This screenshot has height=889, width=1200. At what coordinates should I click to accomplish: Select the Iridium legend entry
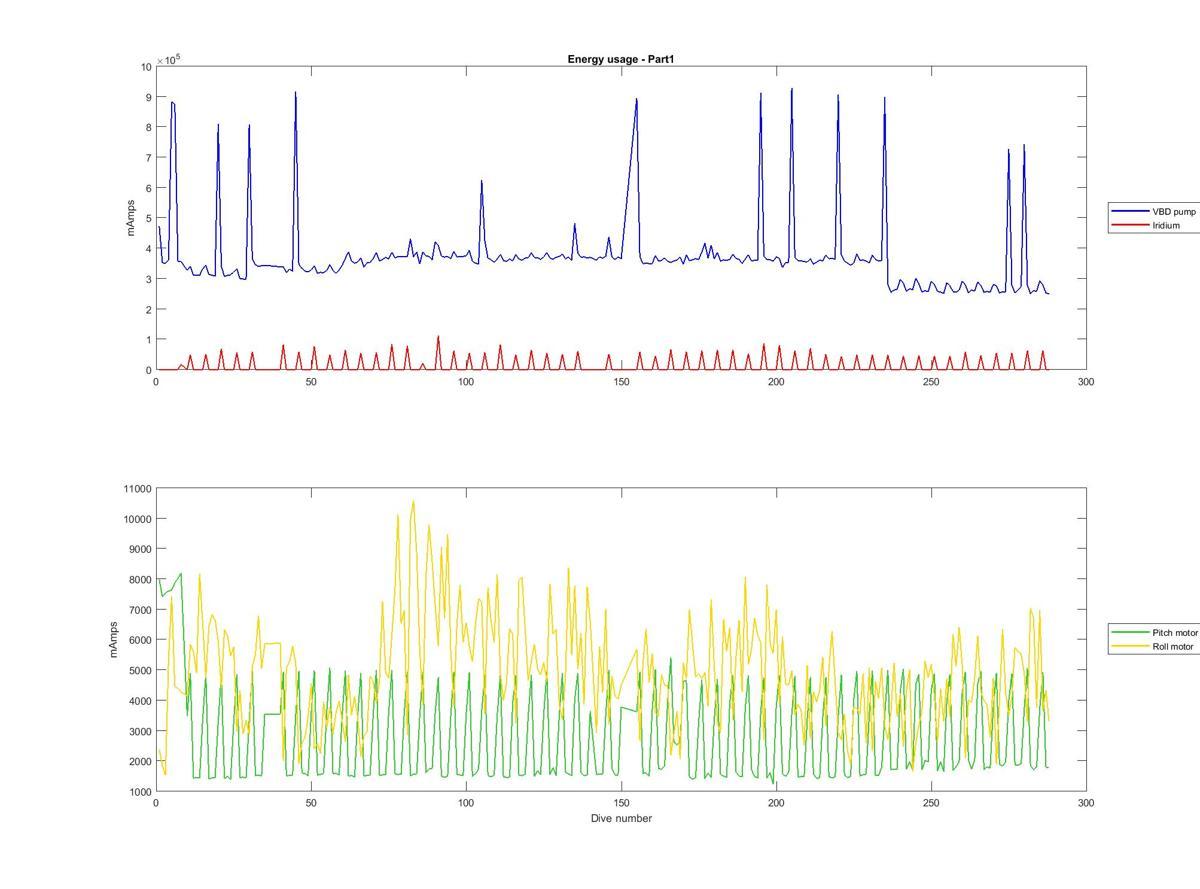(1146, 225)
